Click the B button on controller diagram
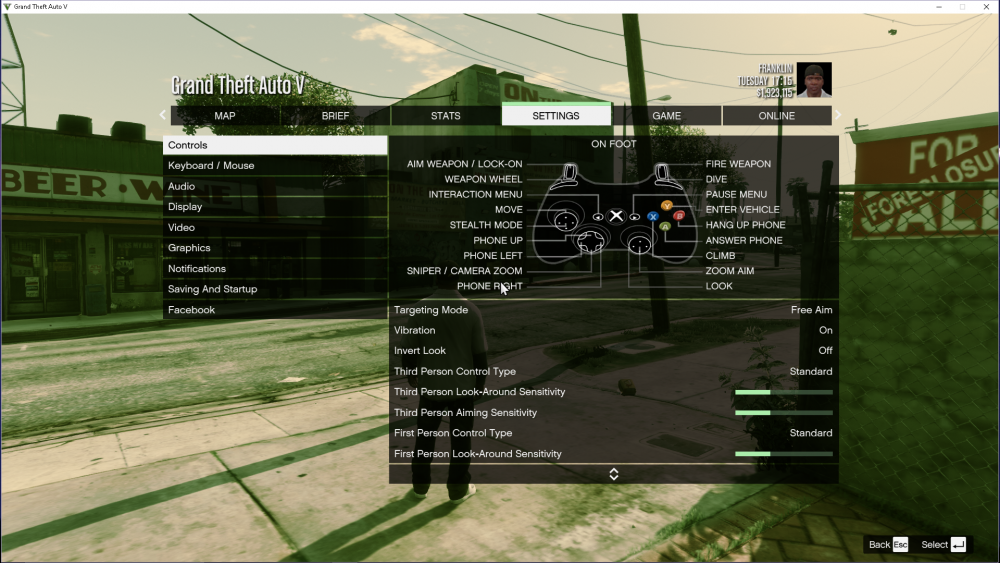 click(679, 216)
